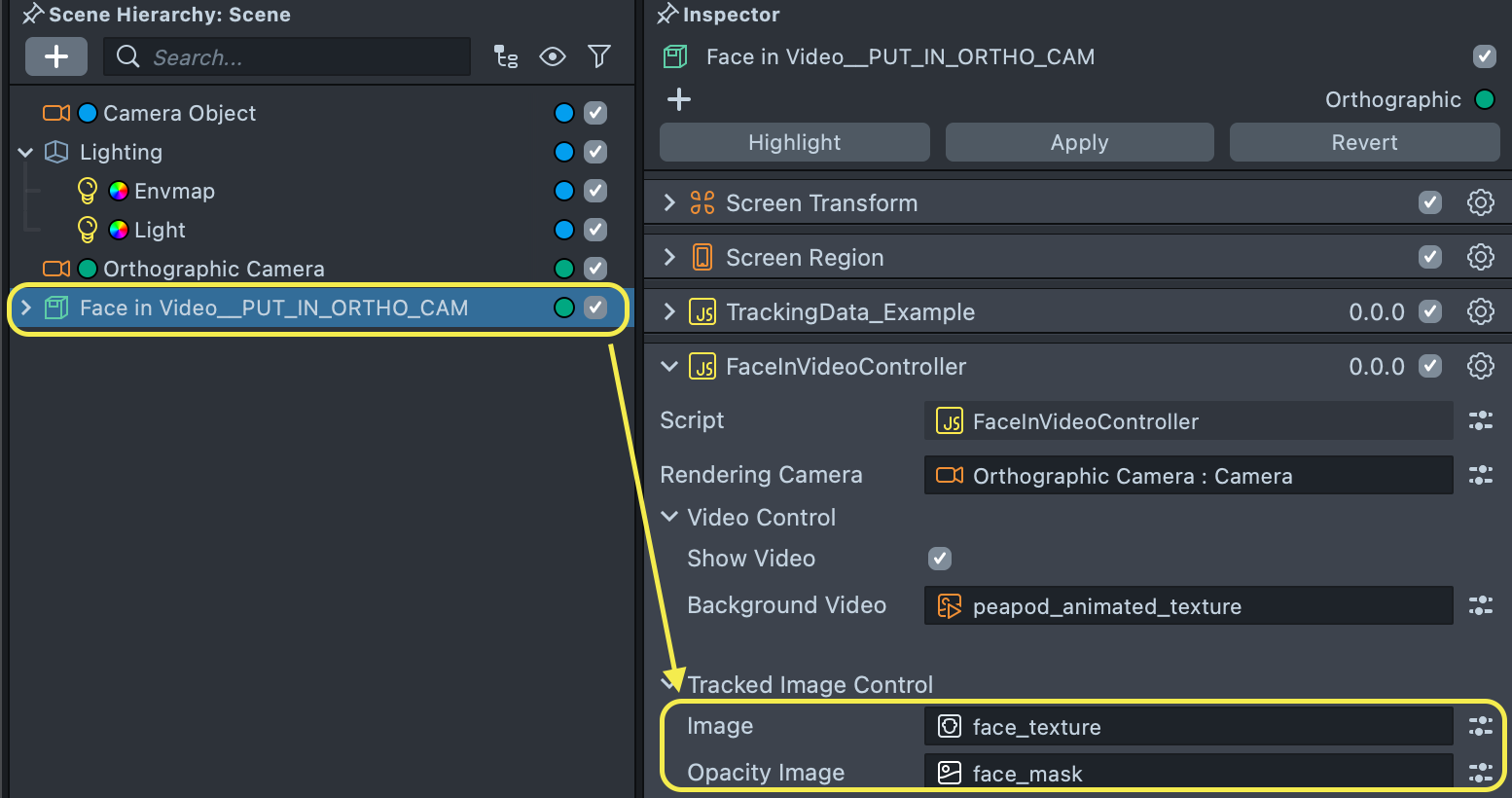1512x798 pixels.
Task: Uncheck the Camera Object enabled checkbox
Action: (595, 113)
